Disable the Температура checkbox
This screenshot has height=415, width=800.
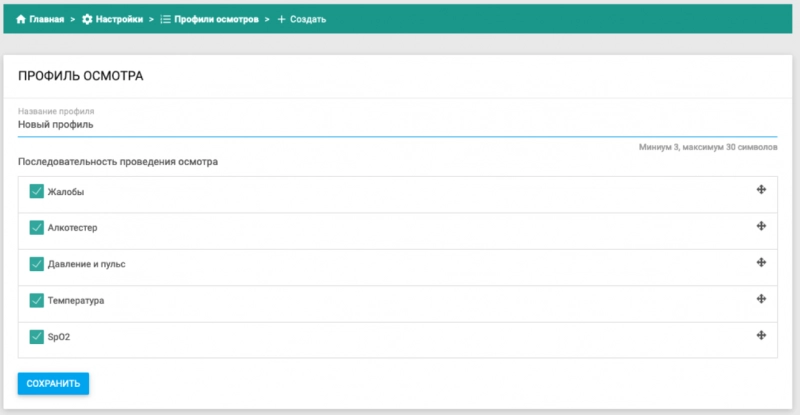click(36, 300)
